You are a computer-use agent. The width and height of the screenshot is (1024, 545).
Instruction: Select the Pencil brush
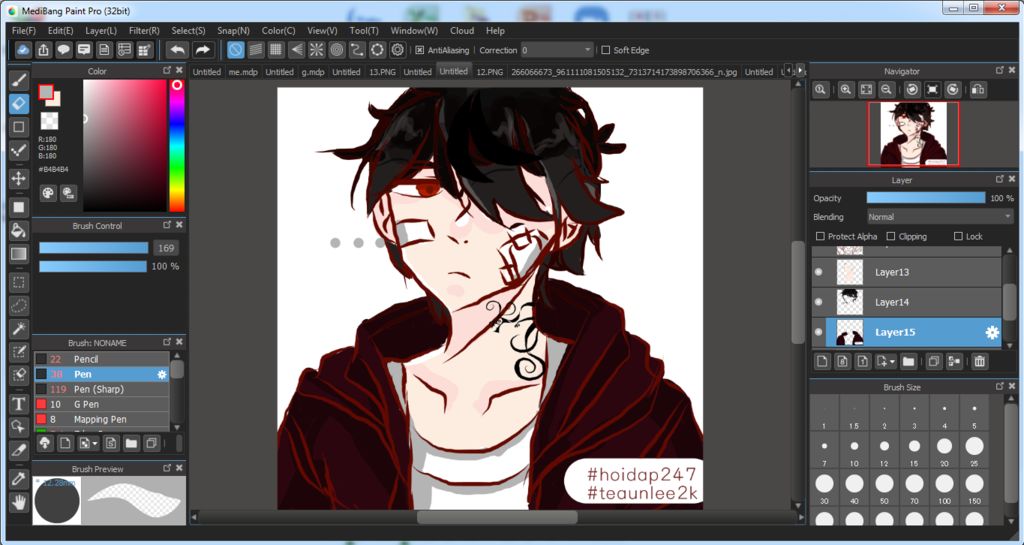point(102,359)
